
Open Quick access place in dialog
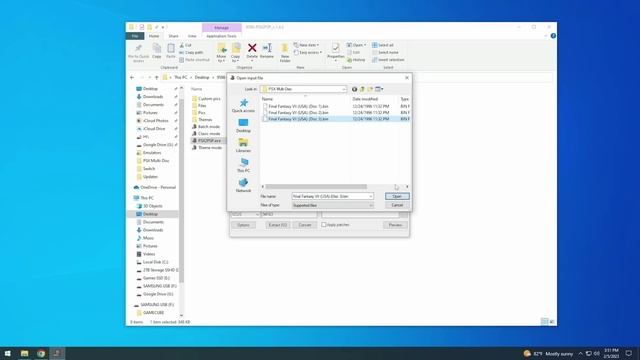243,105
